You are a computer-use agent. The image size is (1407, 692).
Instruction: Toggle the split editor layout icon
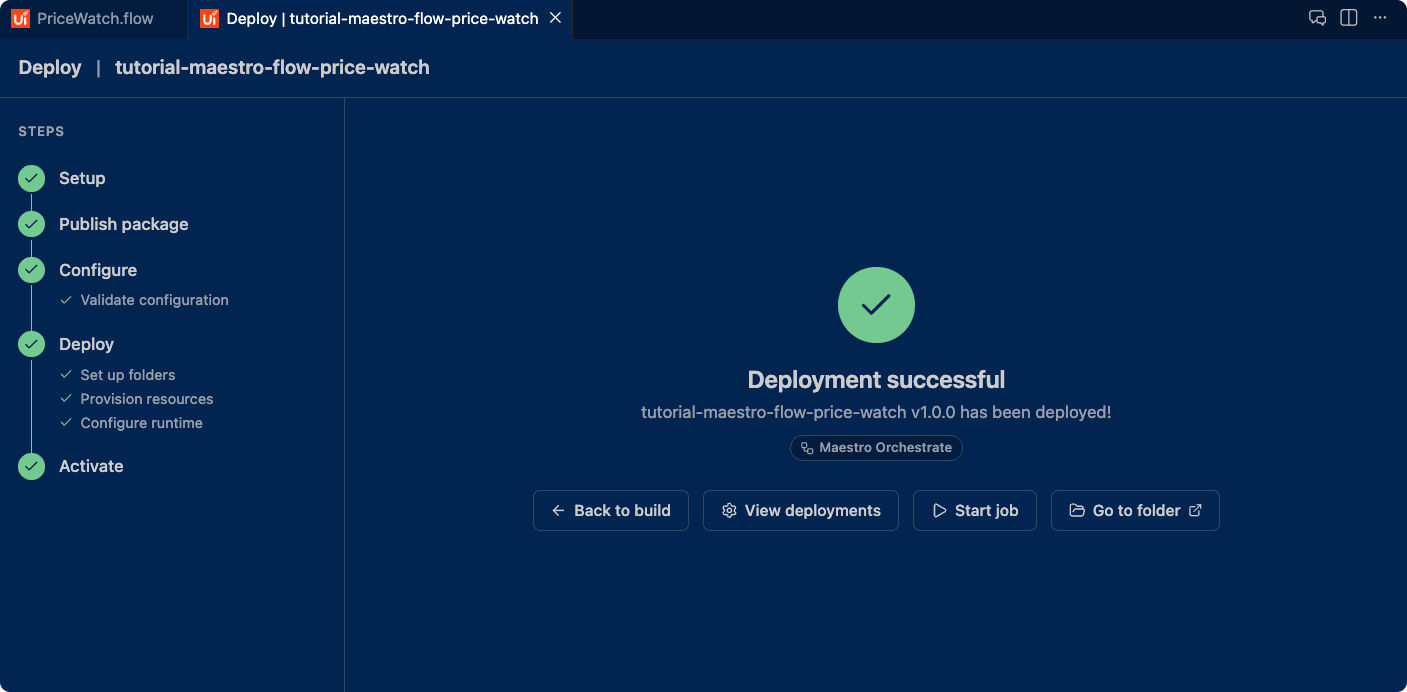pos(1349,18)
